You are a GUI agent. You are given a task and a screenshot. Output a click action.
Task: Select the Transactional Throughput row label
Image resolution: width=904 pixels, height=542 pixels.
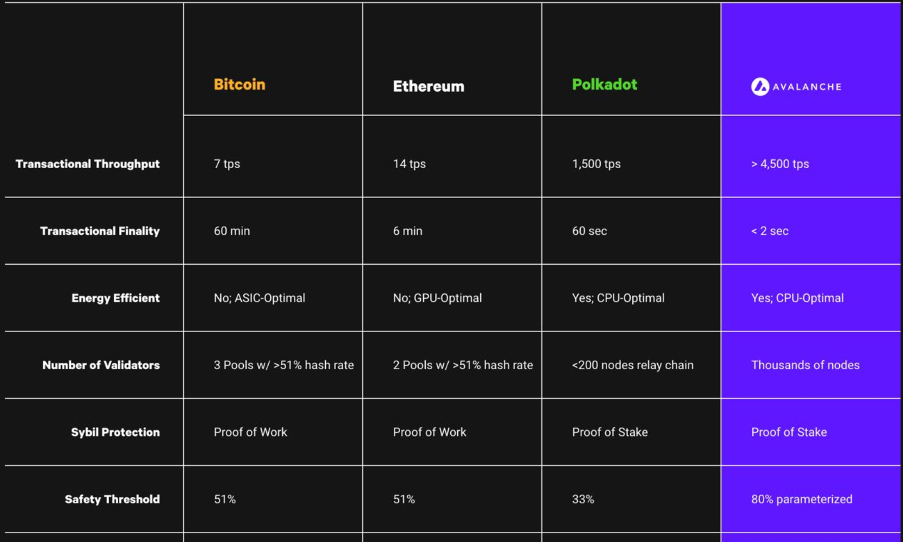88,164
